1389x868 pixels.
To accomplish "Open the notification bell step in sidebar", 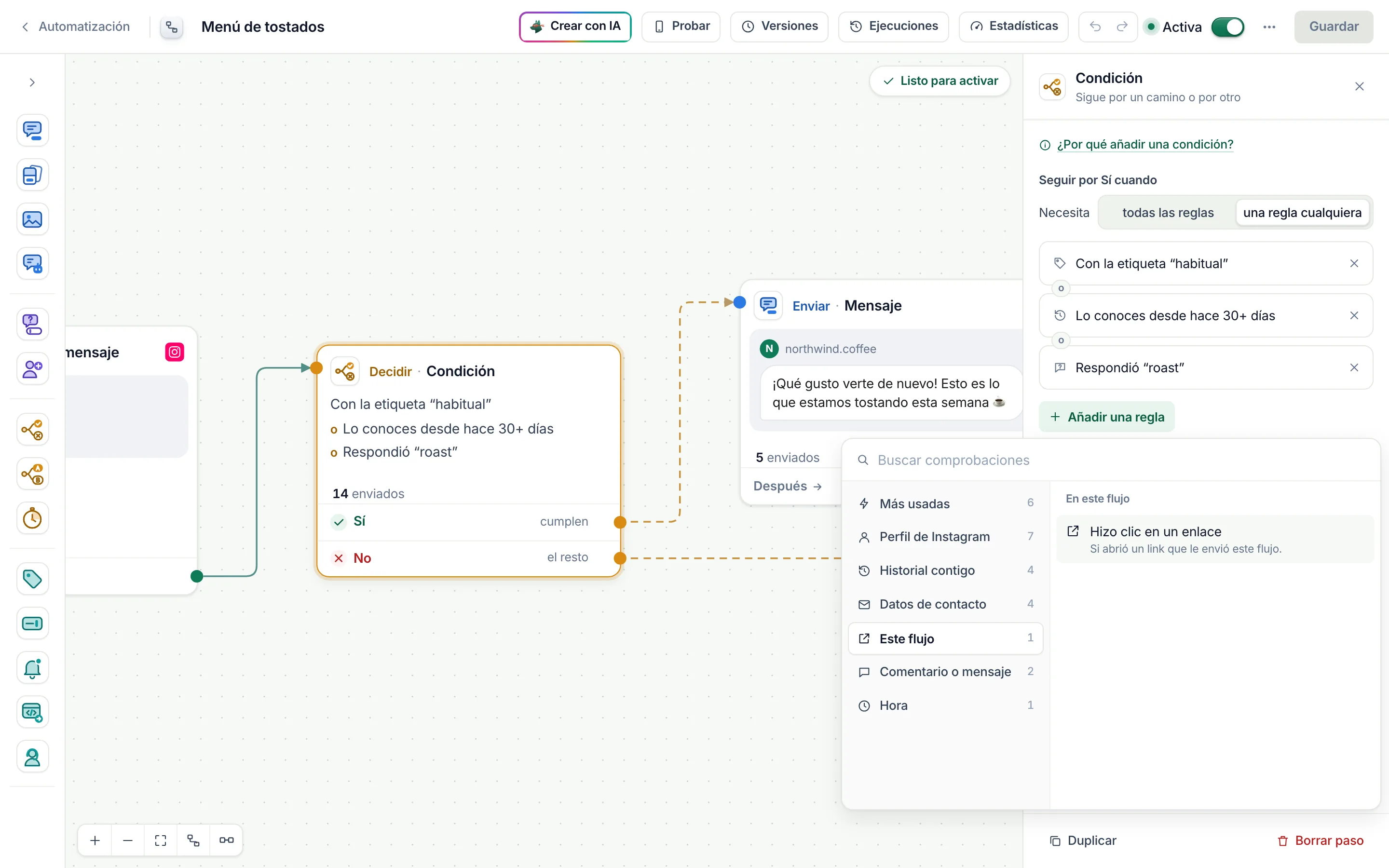I will tap(32, 668).
